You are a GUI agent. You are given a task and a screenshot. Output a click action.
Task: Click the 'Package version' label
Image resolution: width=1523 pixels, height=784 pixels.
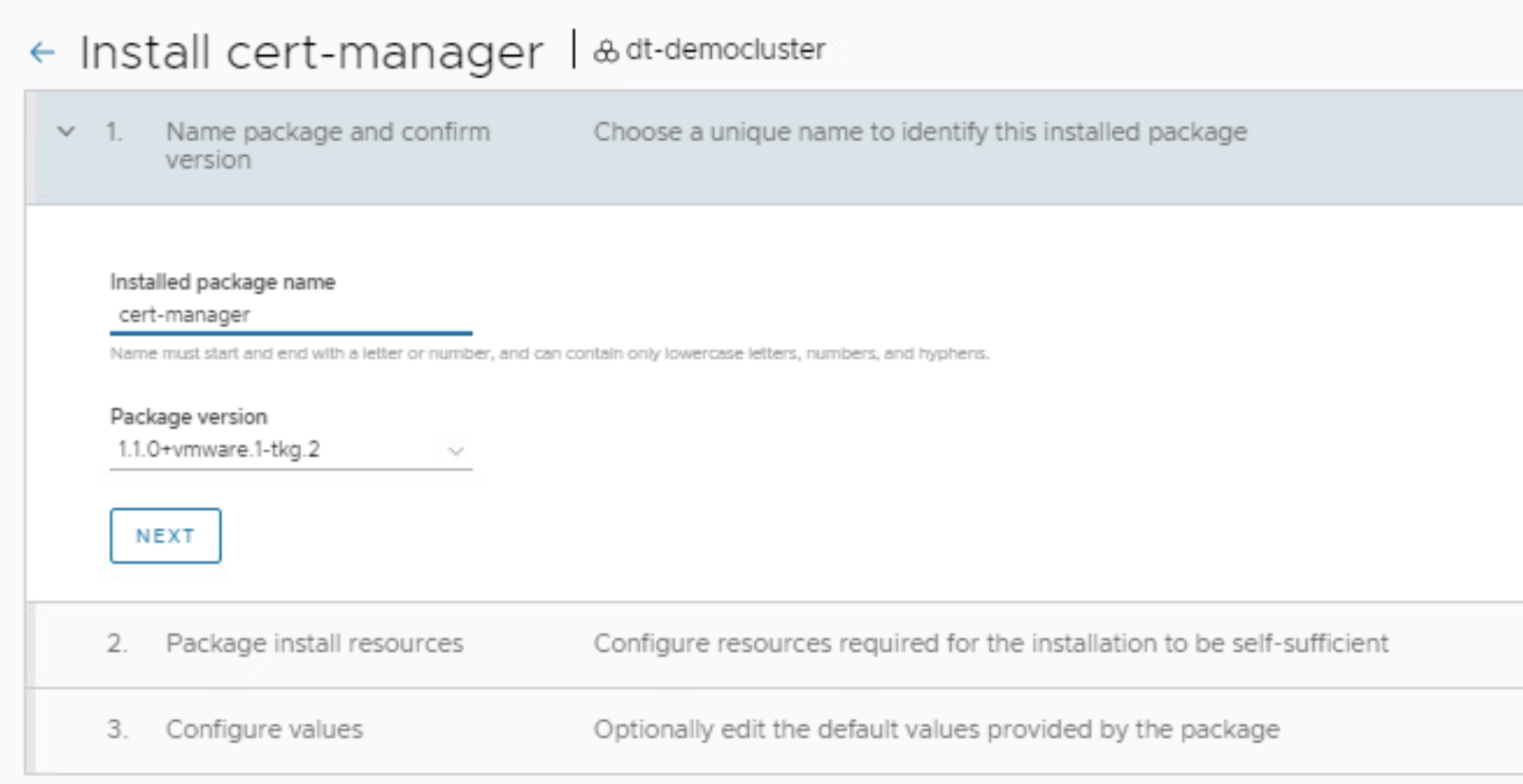188,417
